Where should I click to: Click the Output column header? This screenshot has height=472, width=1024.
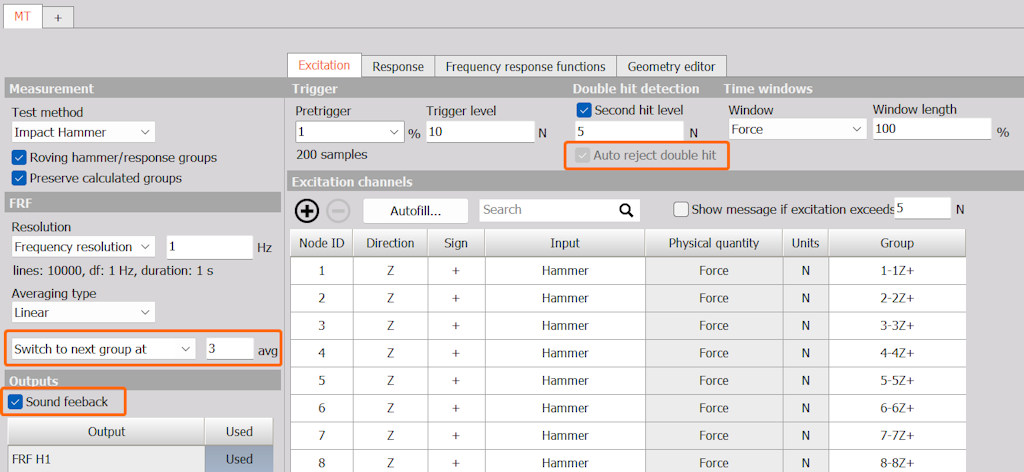106,432
